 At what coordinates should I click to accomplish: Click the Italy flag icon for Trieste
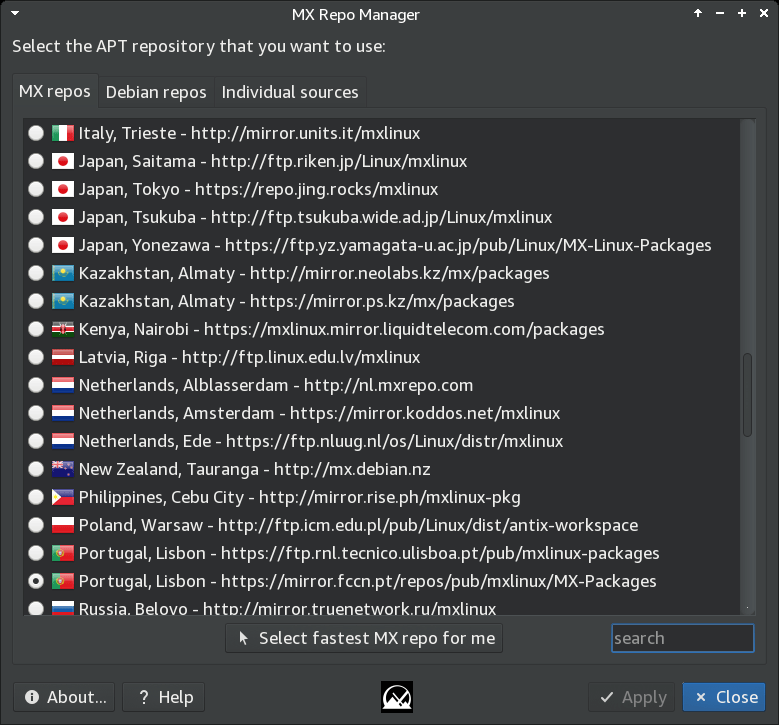(62, 133)
